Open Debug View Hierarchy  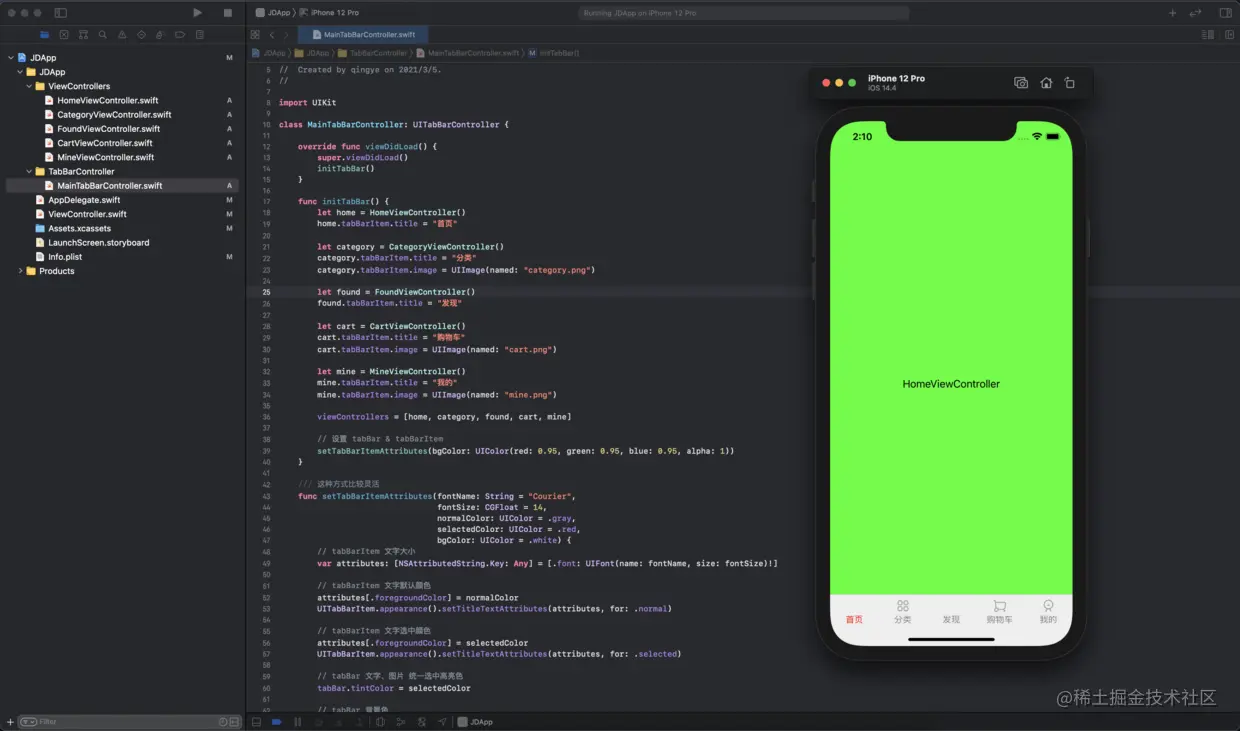[x=380, y=721]
